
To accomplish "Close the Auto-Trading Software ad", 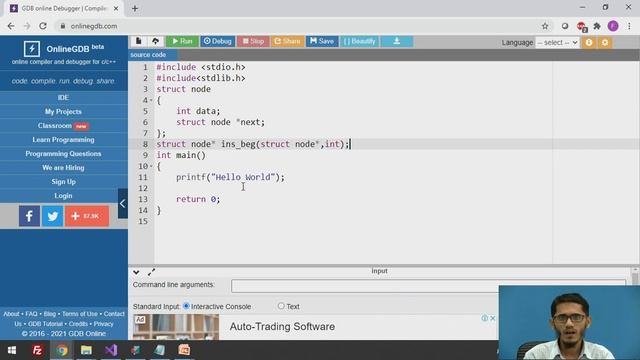I will (x=493, y=318).
